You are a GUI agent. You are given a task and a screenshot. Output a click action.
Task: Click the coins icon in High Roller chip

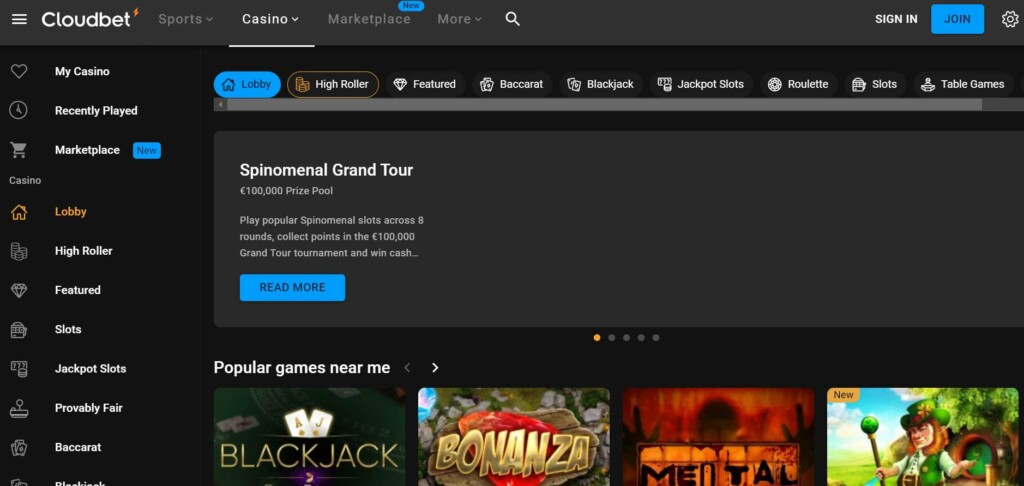click(302, 84)
